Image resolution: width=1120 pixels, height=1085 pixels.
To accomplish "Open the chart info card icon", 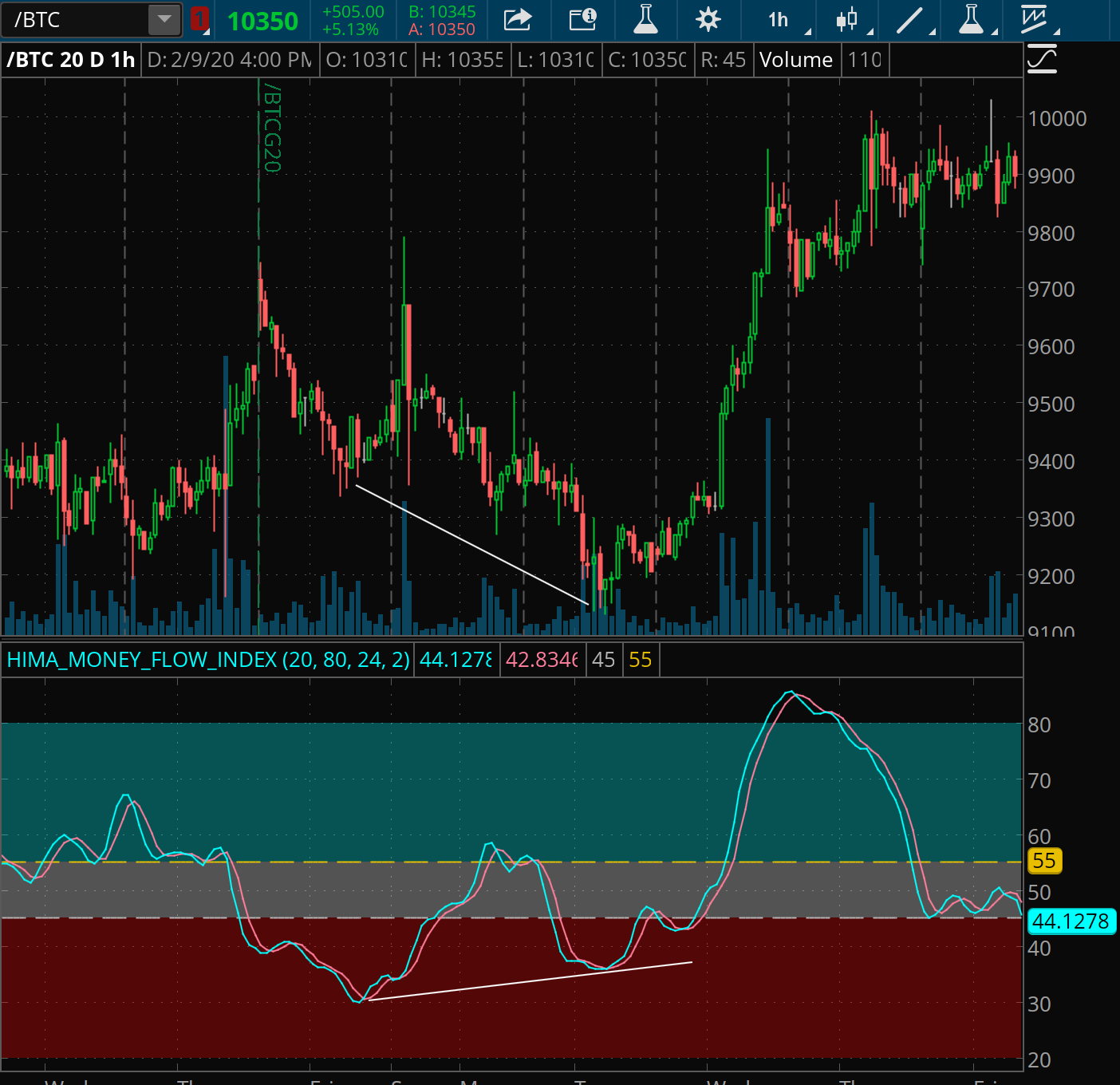I will (582, 19).
